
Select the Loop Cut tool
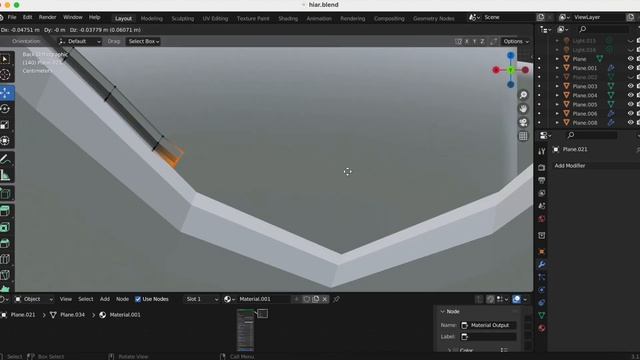(x=5, y=259)
